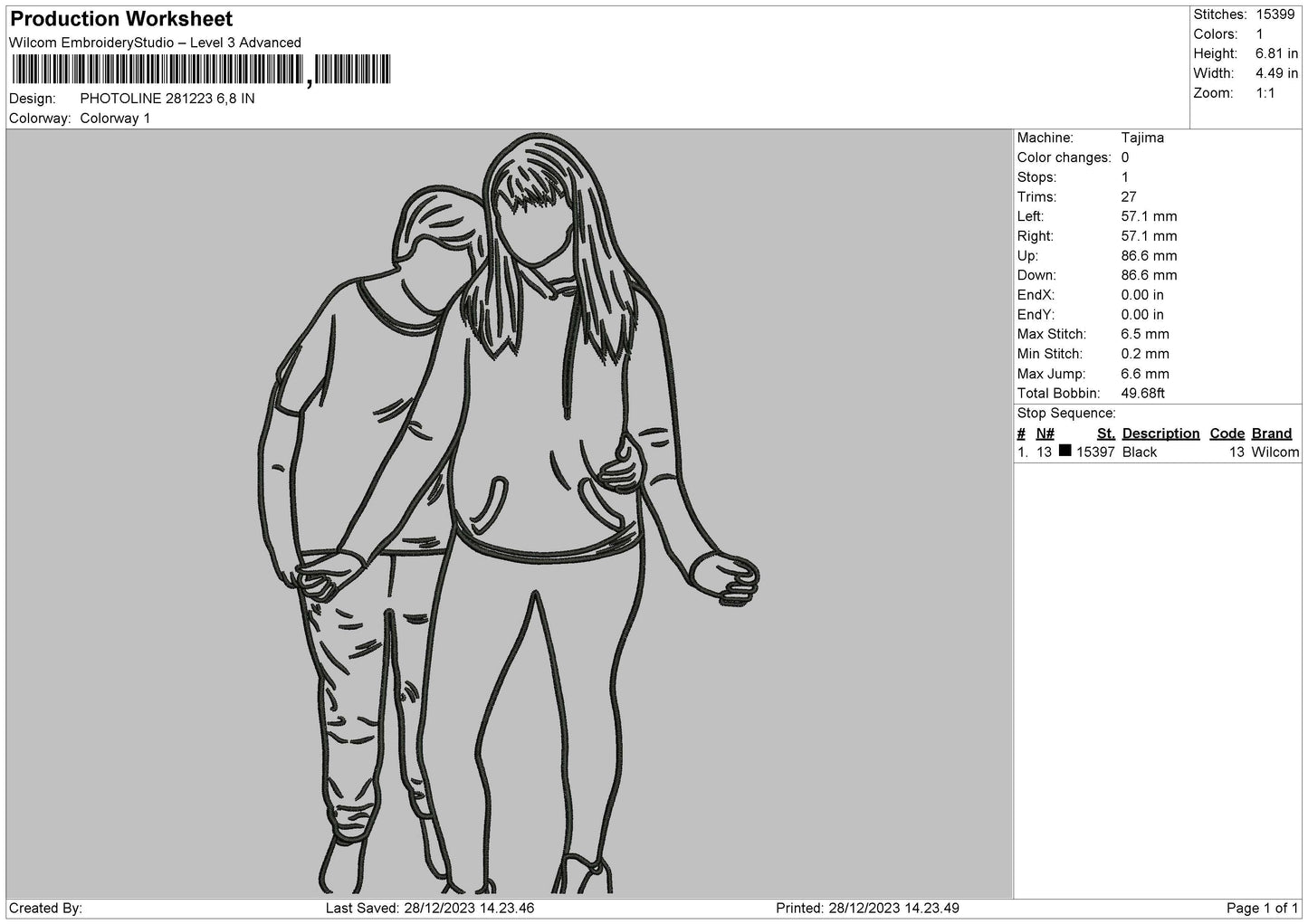Image resolution: width=1308 pixels, height=924 pixels.
Task: Click the Machine value Tajima
Action: pos(1142,138)
